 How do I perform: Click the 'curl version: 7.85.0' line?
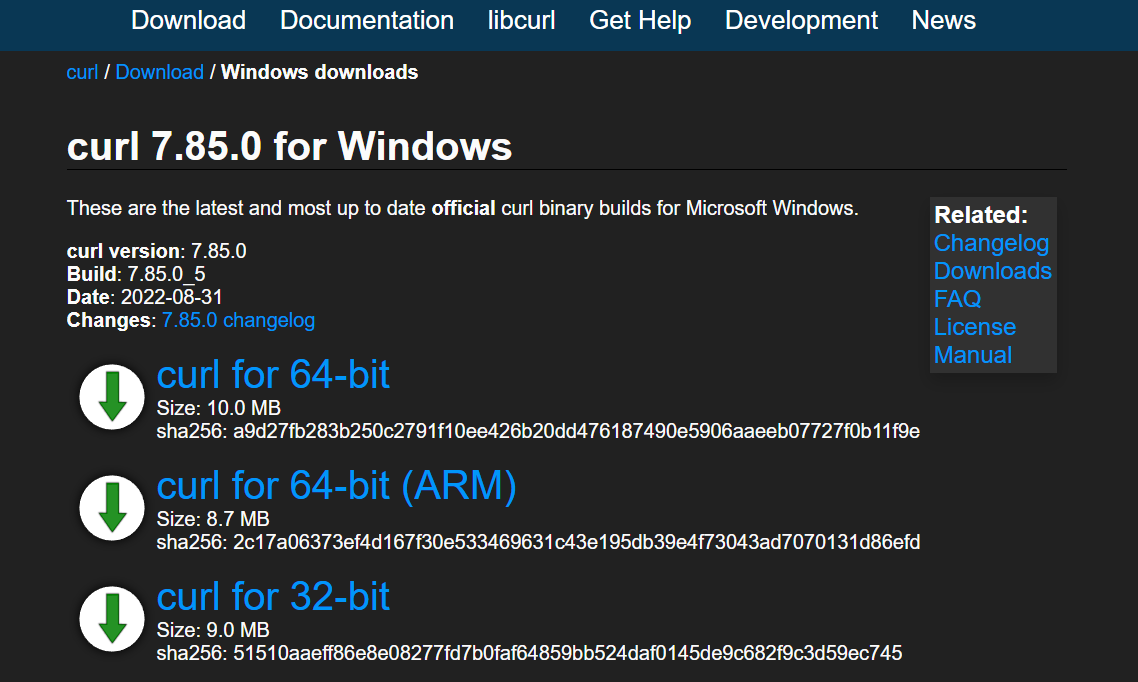(157, 251)
